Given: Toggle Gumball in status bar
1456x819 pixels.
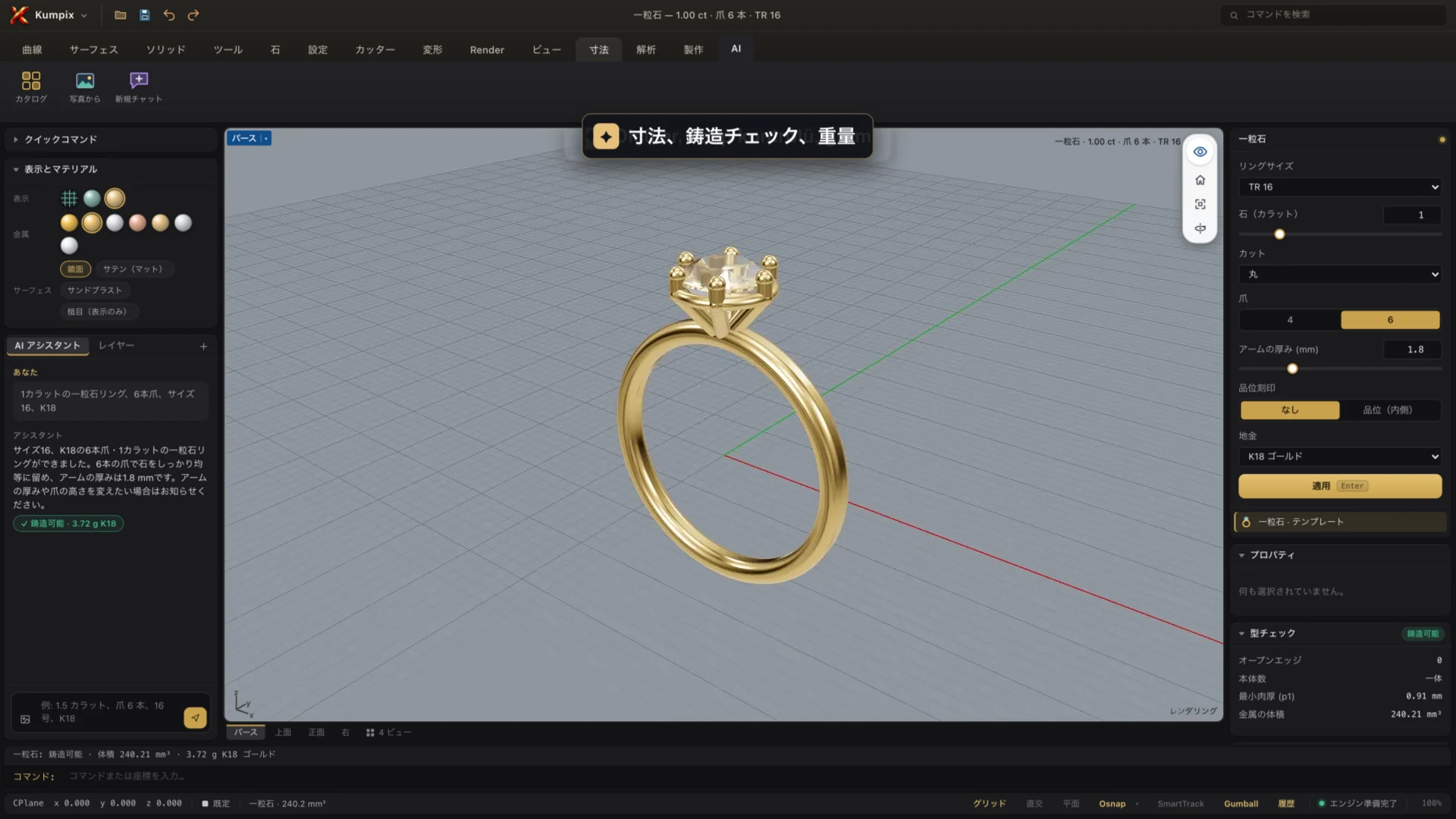Looking at the screenshot, I should pos(1241,804).
